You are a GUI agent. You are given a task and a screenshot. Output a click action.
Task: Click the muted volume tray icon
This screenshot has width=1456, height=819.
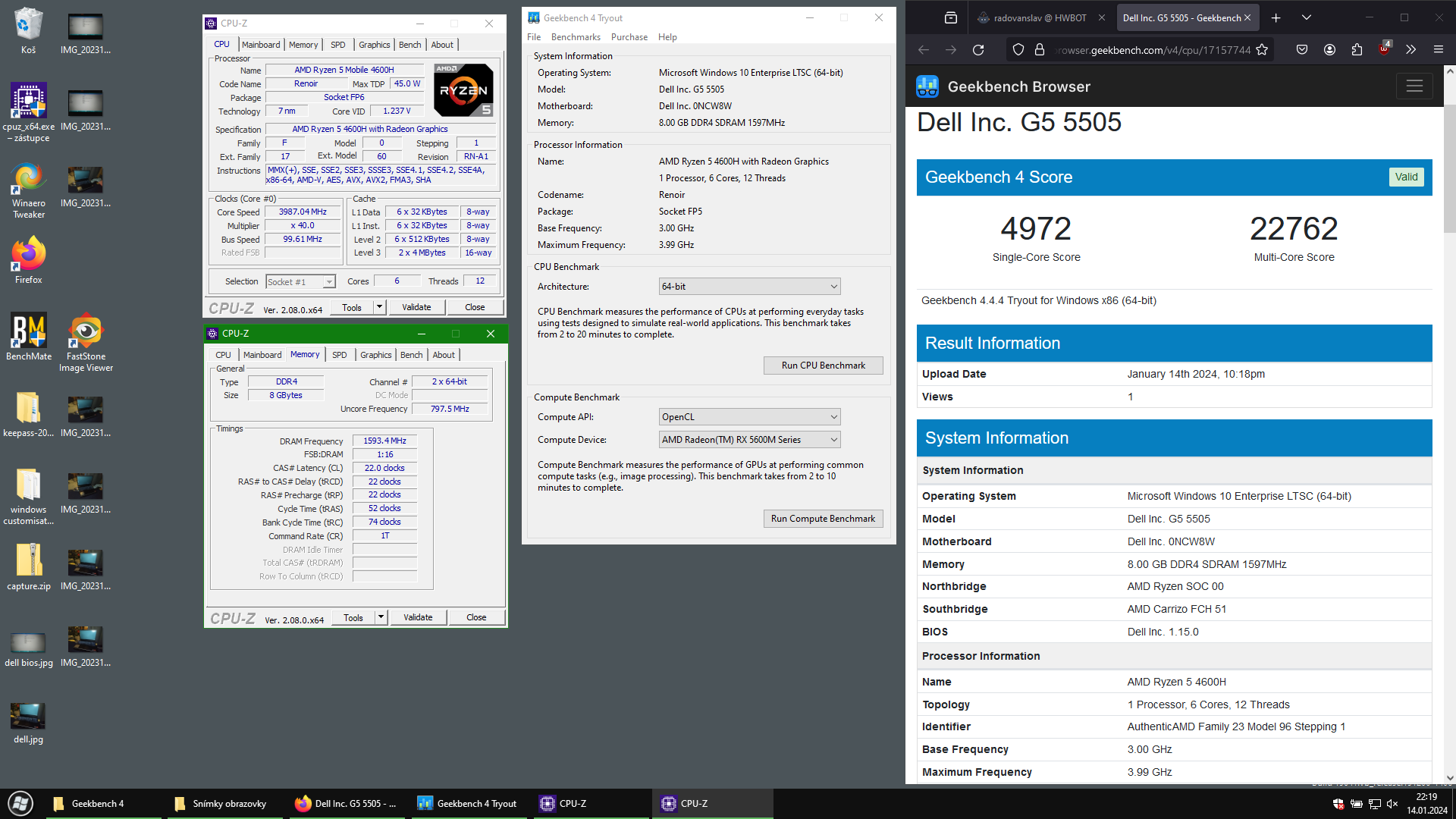pos(1392,804)
